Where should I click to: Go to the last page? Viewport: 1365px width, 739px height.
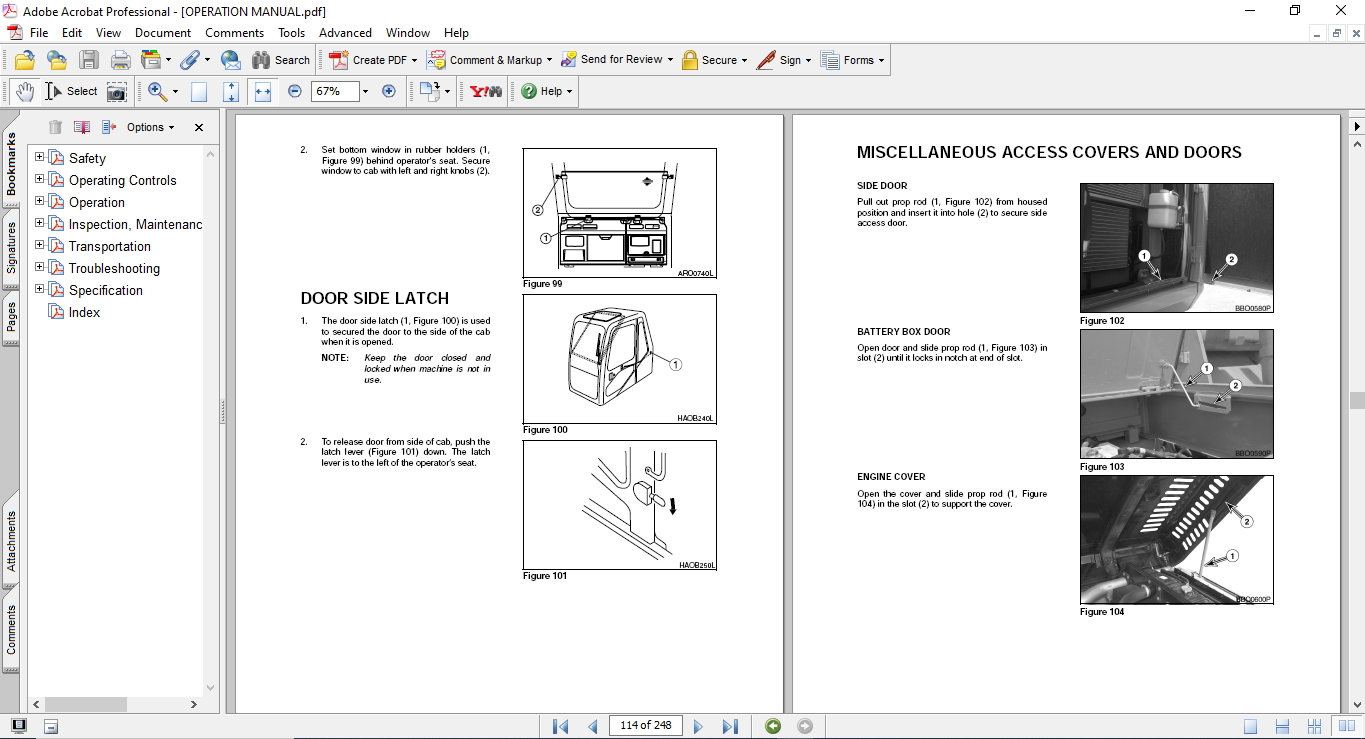point(730,726)
